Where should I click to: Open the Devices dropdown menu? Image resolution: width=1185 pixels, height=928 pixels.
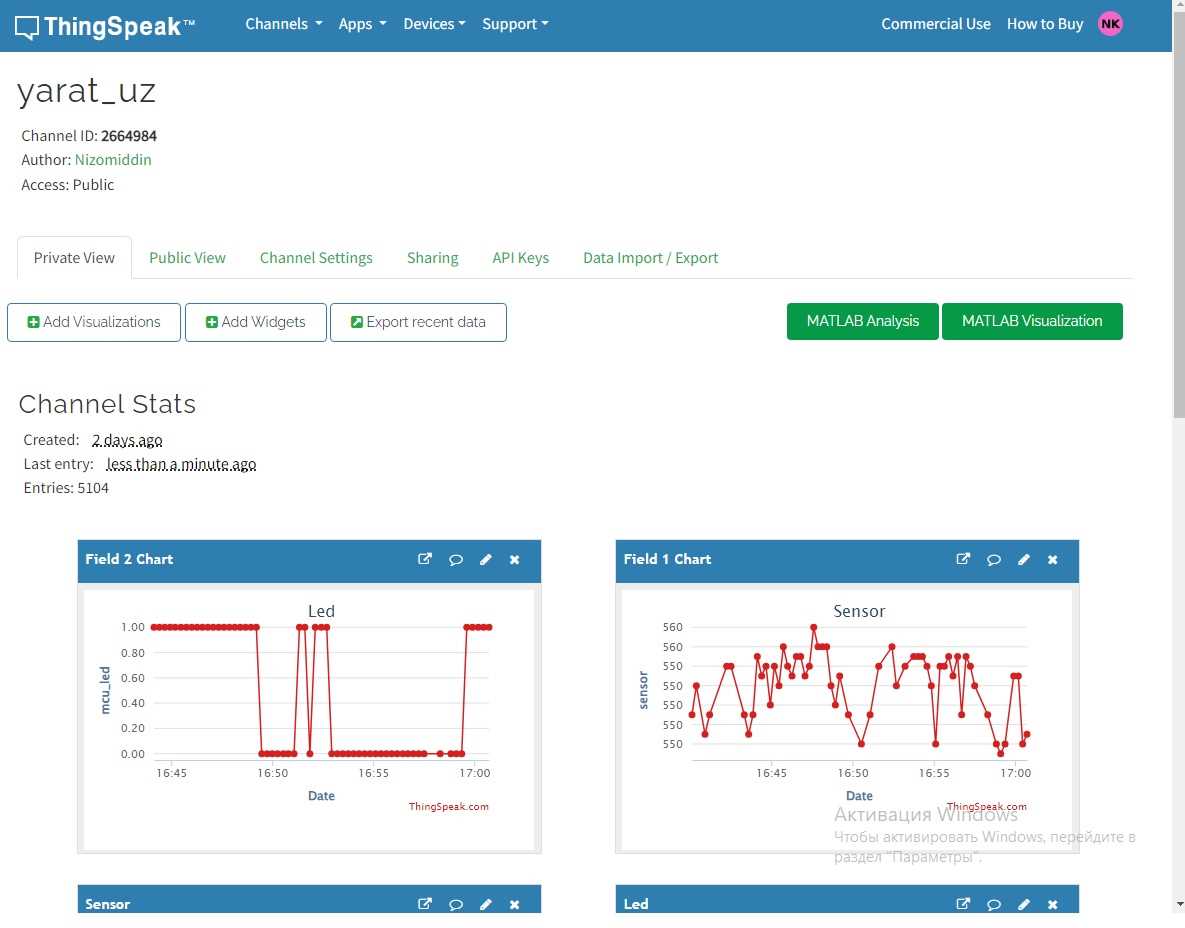click(434, 24)
